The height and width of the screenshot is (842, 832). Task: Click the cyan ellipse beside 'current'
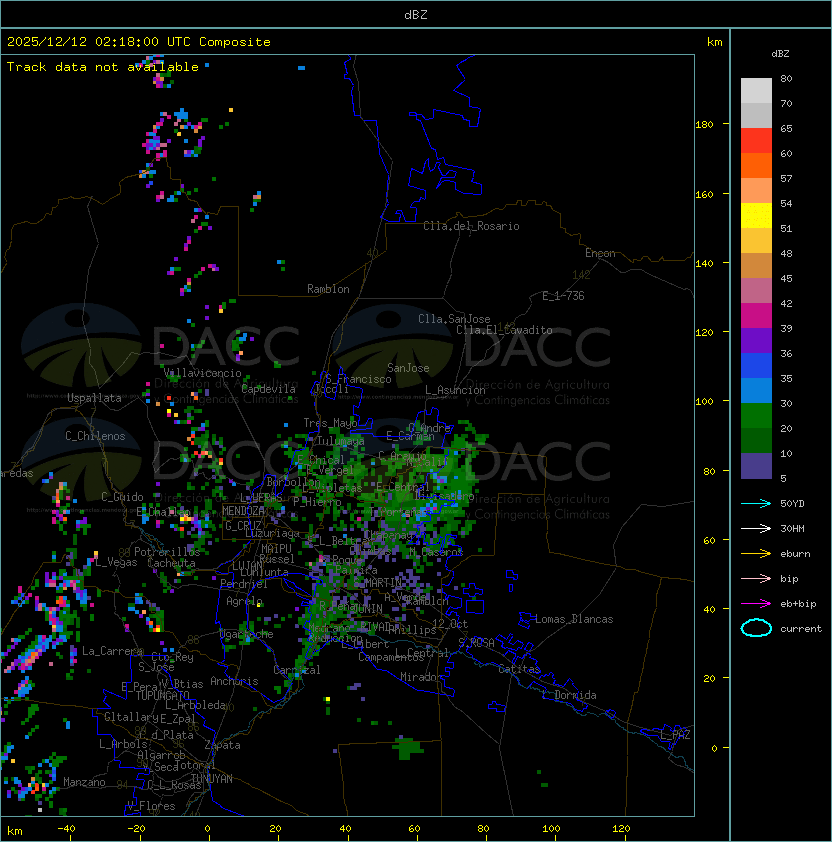click(756, 628)
